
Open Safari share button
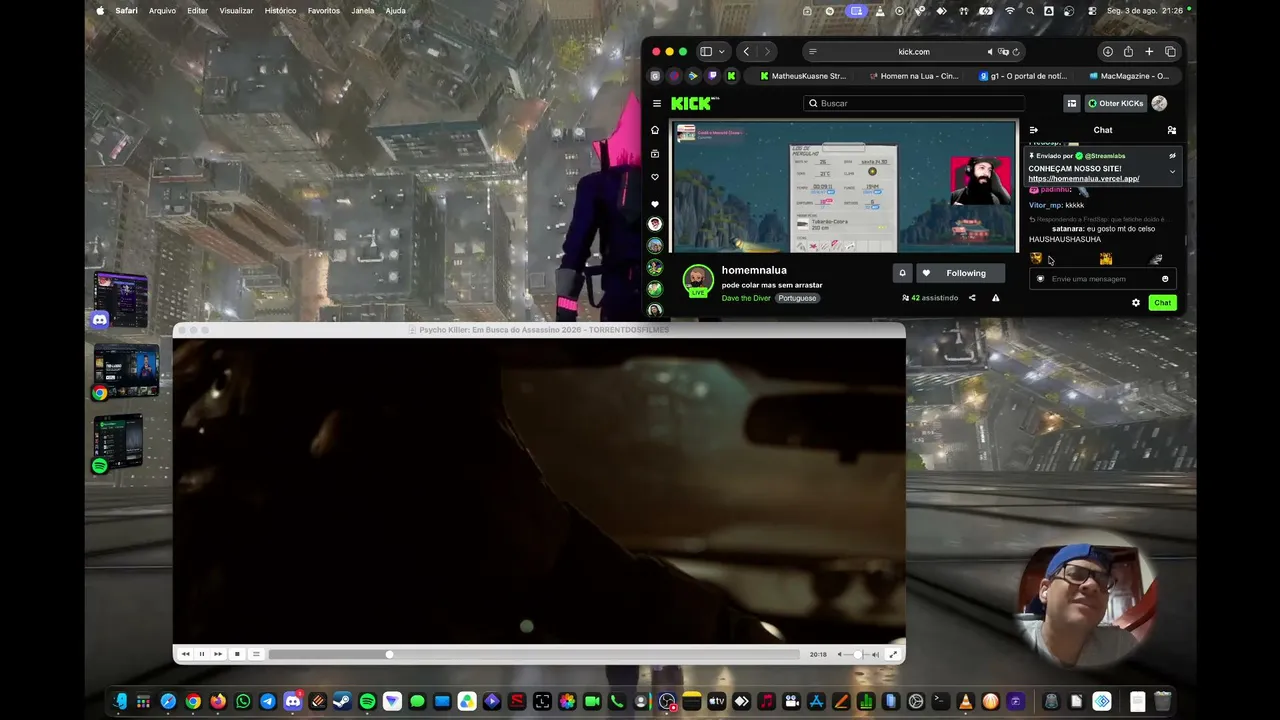1128,52
